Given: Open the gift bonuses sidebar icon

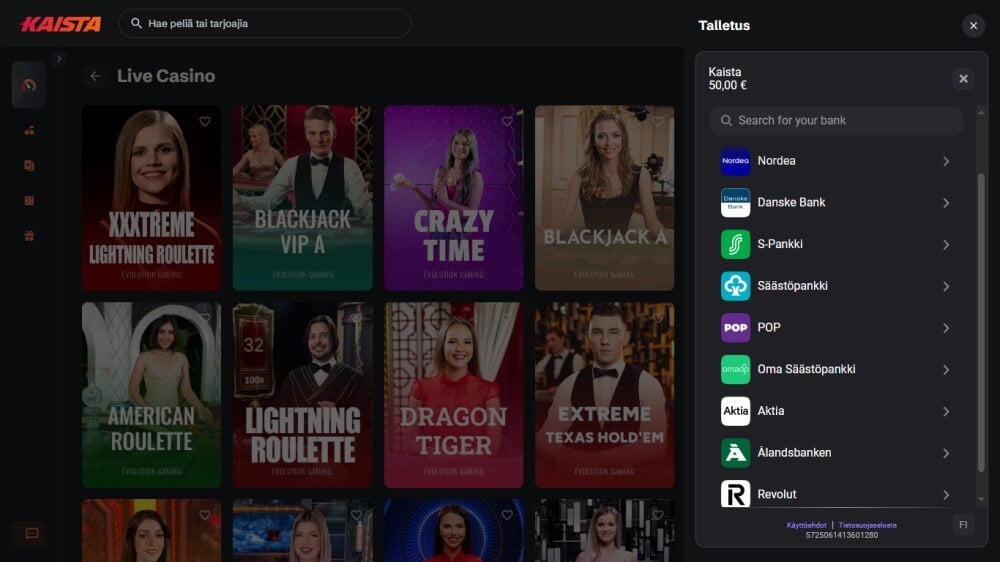Looking at the screenshot, I should [29, 235].
